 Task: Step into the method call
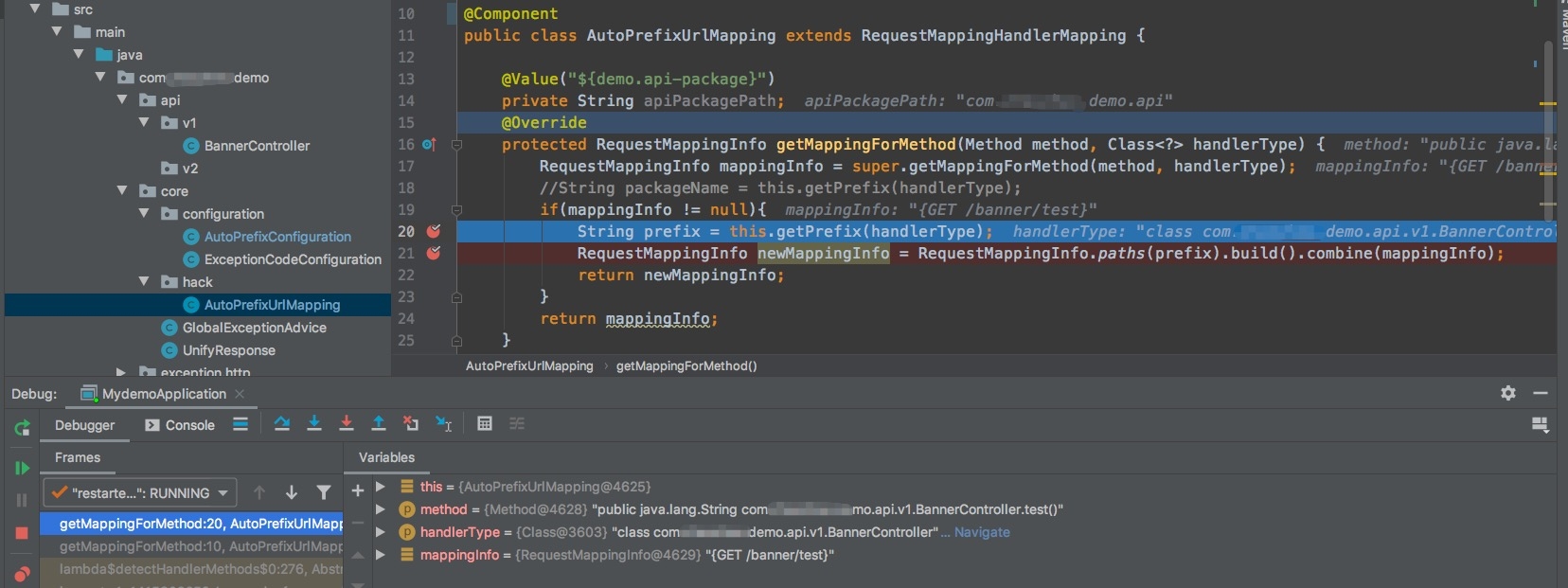point(314,423)
